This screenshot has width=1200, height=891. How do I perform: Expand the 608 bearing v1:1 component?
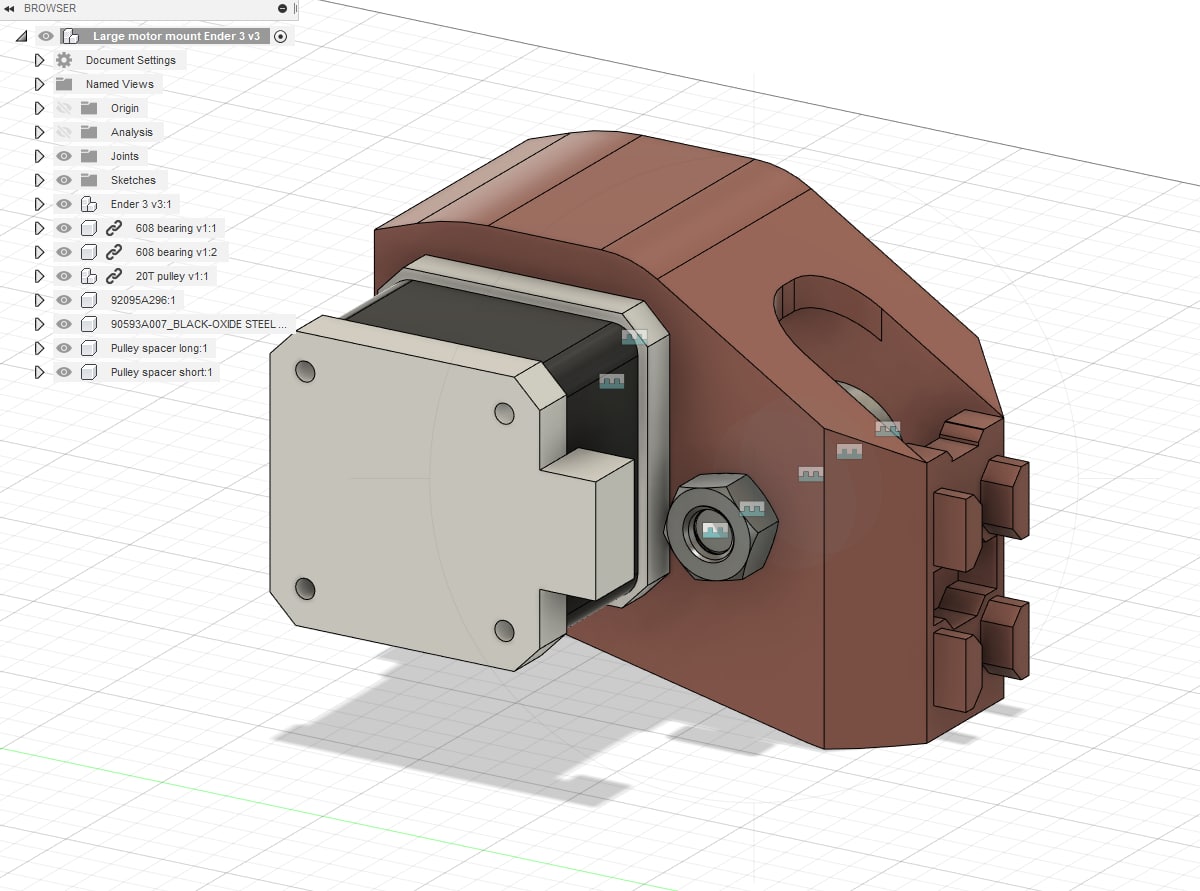pos(40,228)
